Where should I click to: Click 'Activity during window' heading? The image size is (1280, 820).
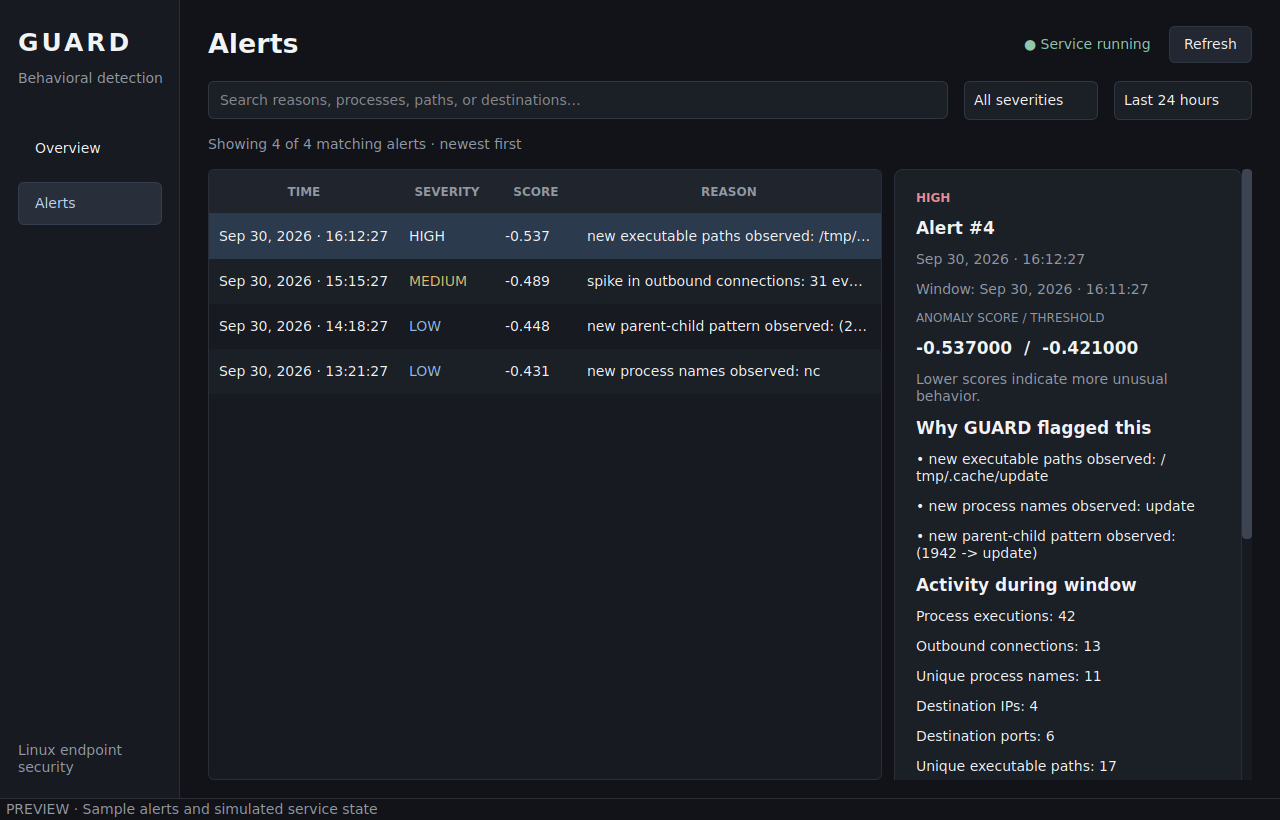(1026, 585)
